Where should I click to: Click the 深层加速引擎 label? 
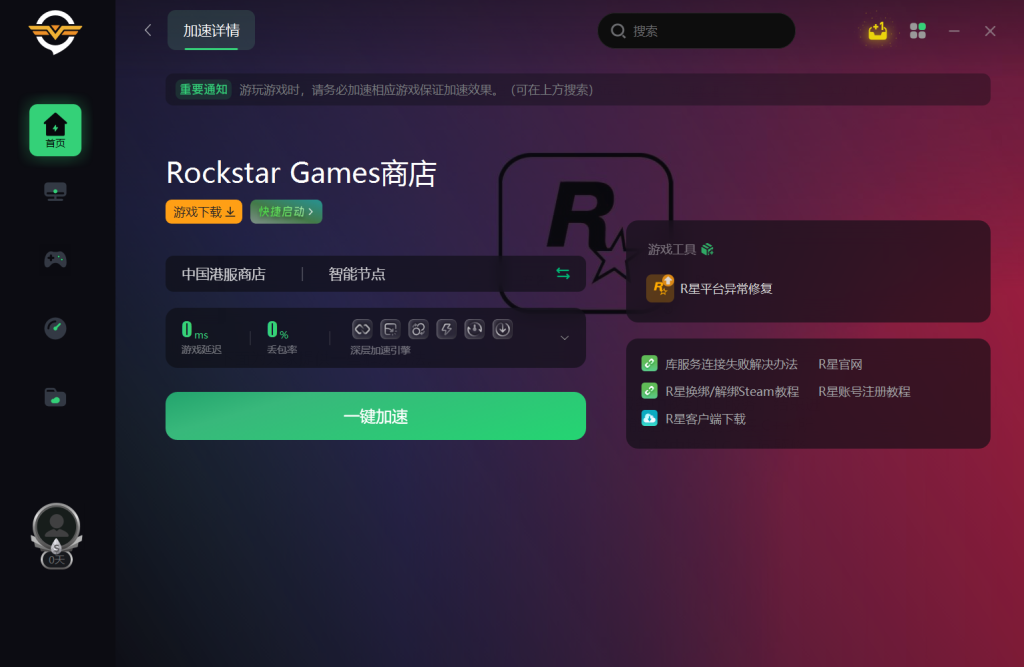380,350
